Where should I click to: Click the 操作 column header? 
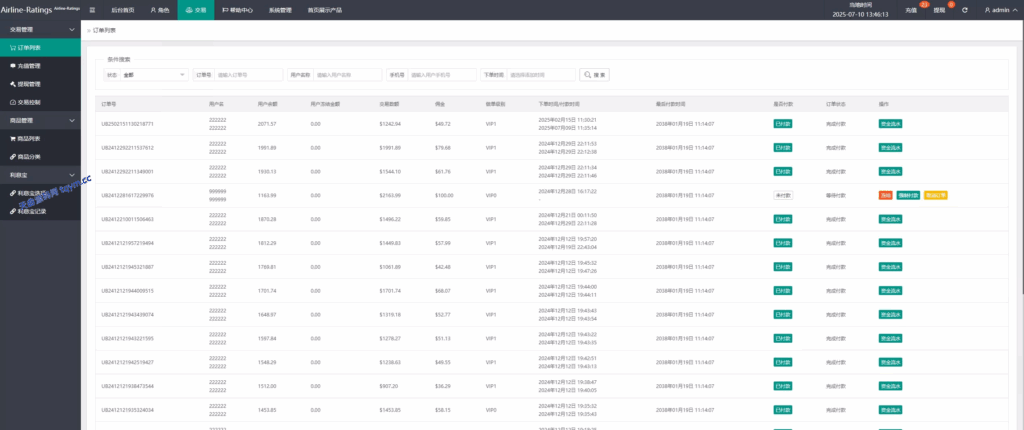click(884, 104)
